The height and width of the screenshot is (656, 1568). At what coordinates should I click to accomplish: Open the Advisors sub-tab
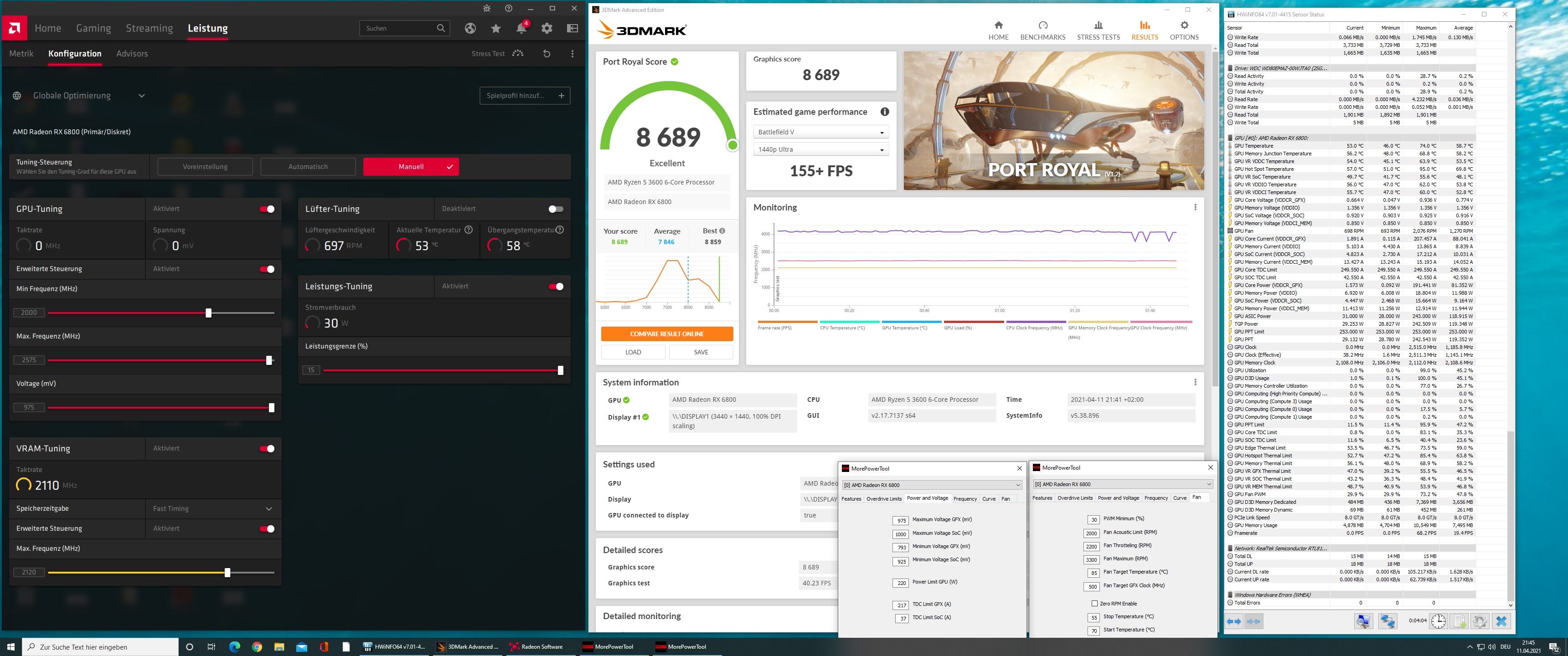pos(132,54)
